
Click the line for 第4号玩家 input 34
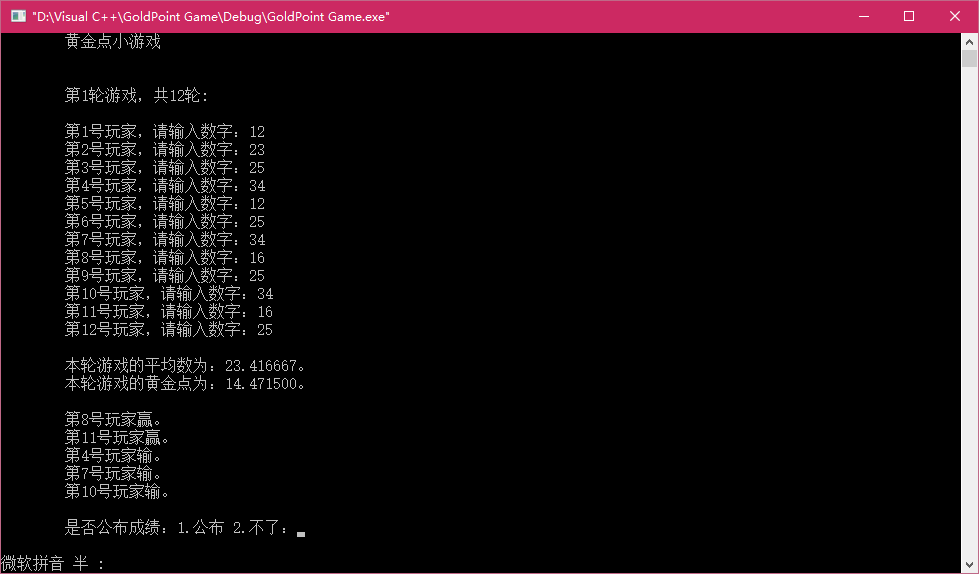click(x=165, y=186)
